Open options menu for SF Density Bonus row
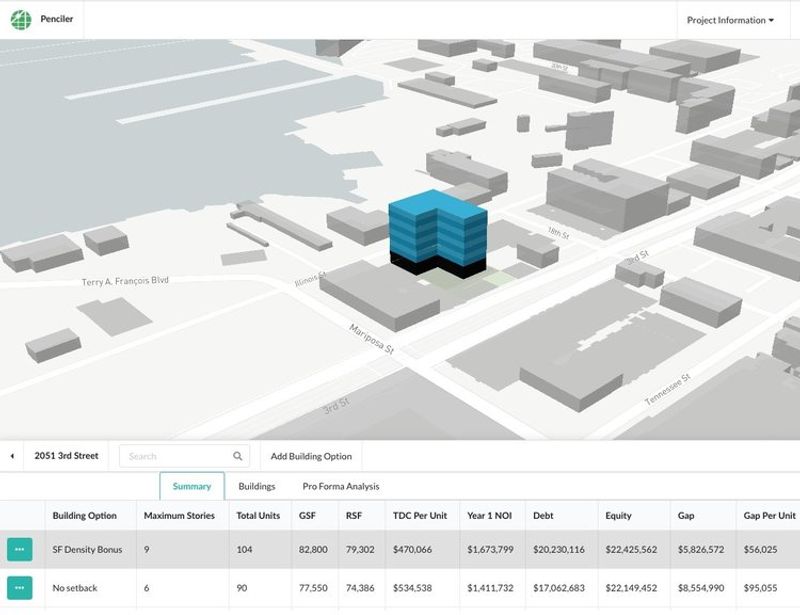 20,549
